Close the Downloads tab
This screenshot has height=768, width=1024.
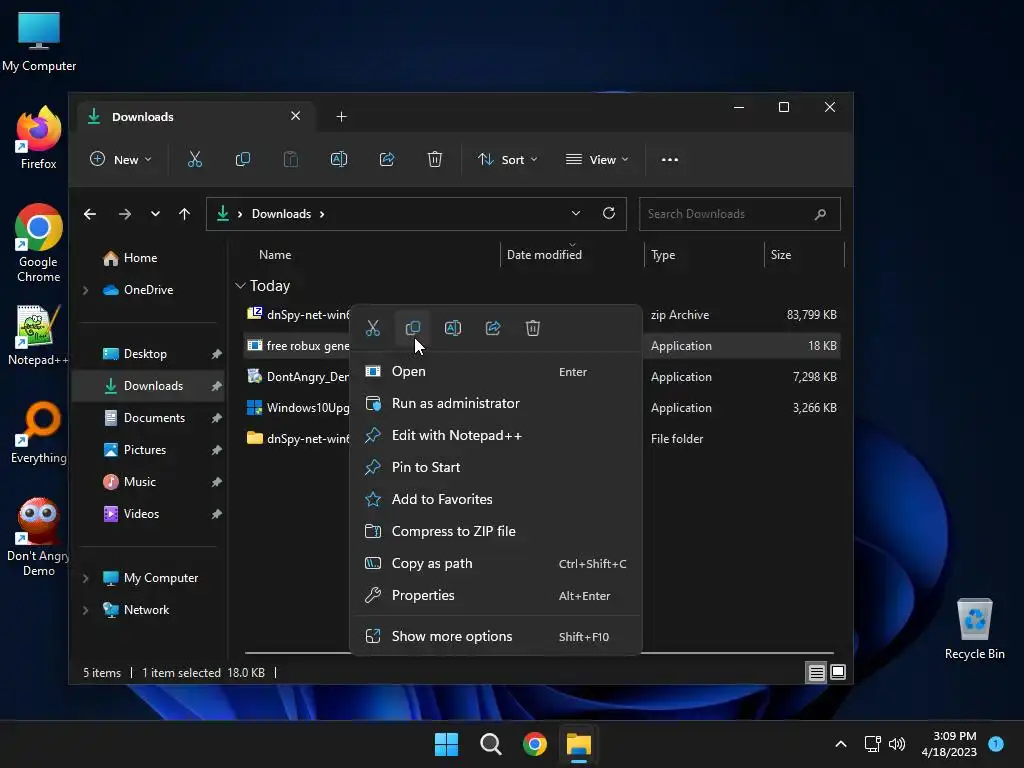click(295, 116)
